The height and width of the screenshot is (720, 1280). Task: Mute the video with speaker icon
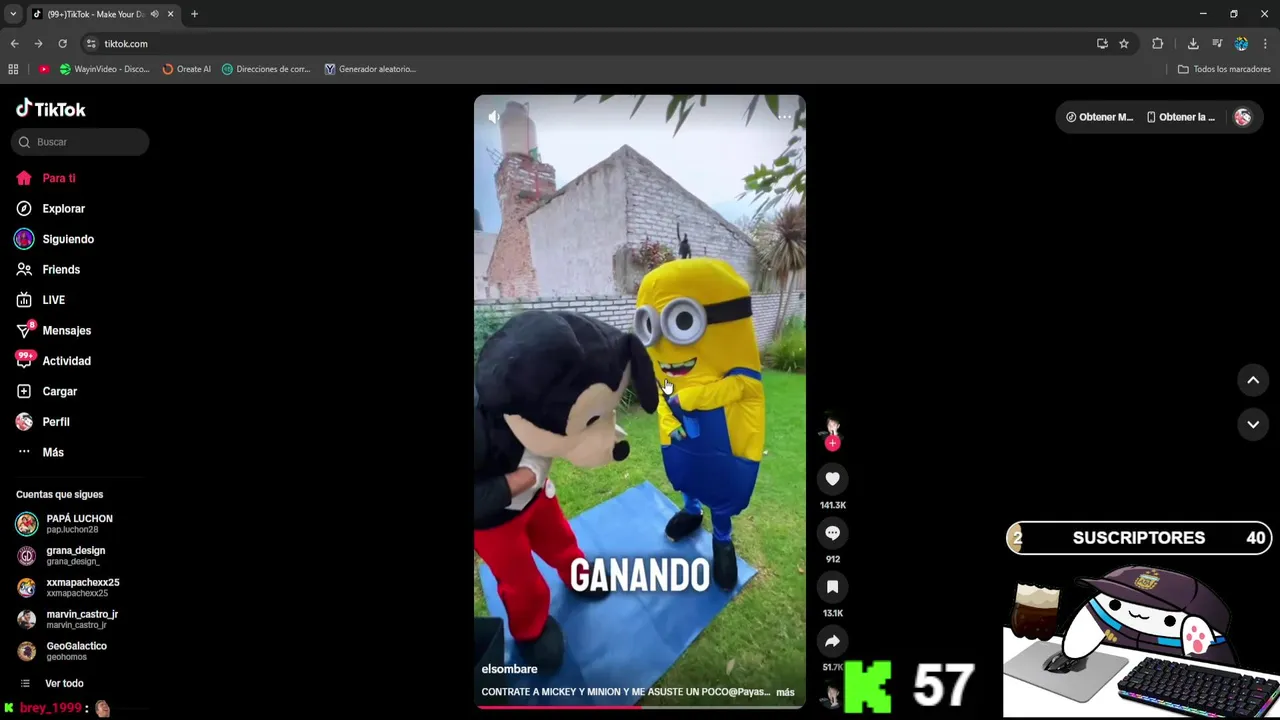(x=494, y=117)
